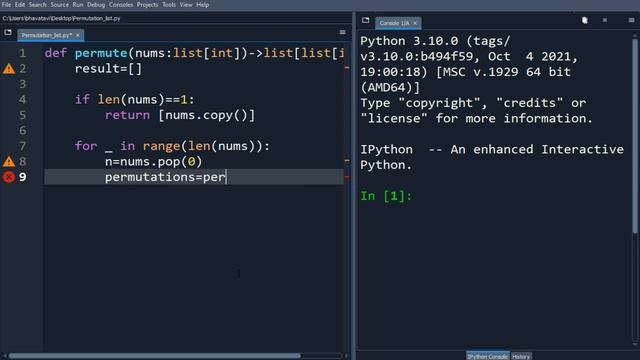Screen dimensions: 640x360
Task: Select the Console 1/A tab
Action: pos(394,23)
